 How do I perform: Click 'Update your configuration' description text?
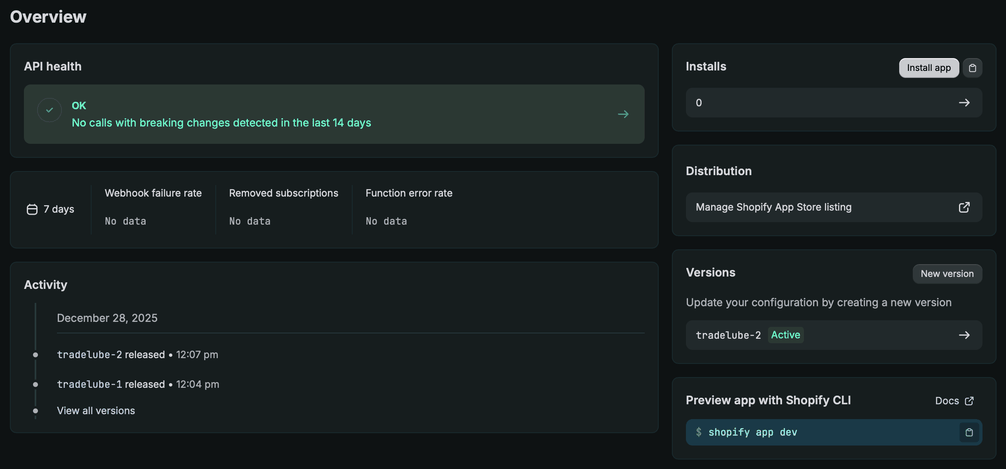coord(819,302)
